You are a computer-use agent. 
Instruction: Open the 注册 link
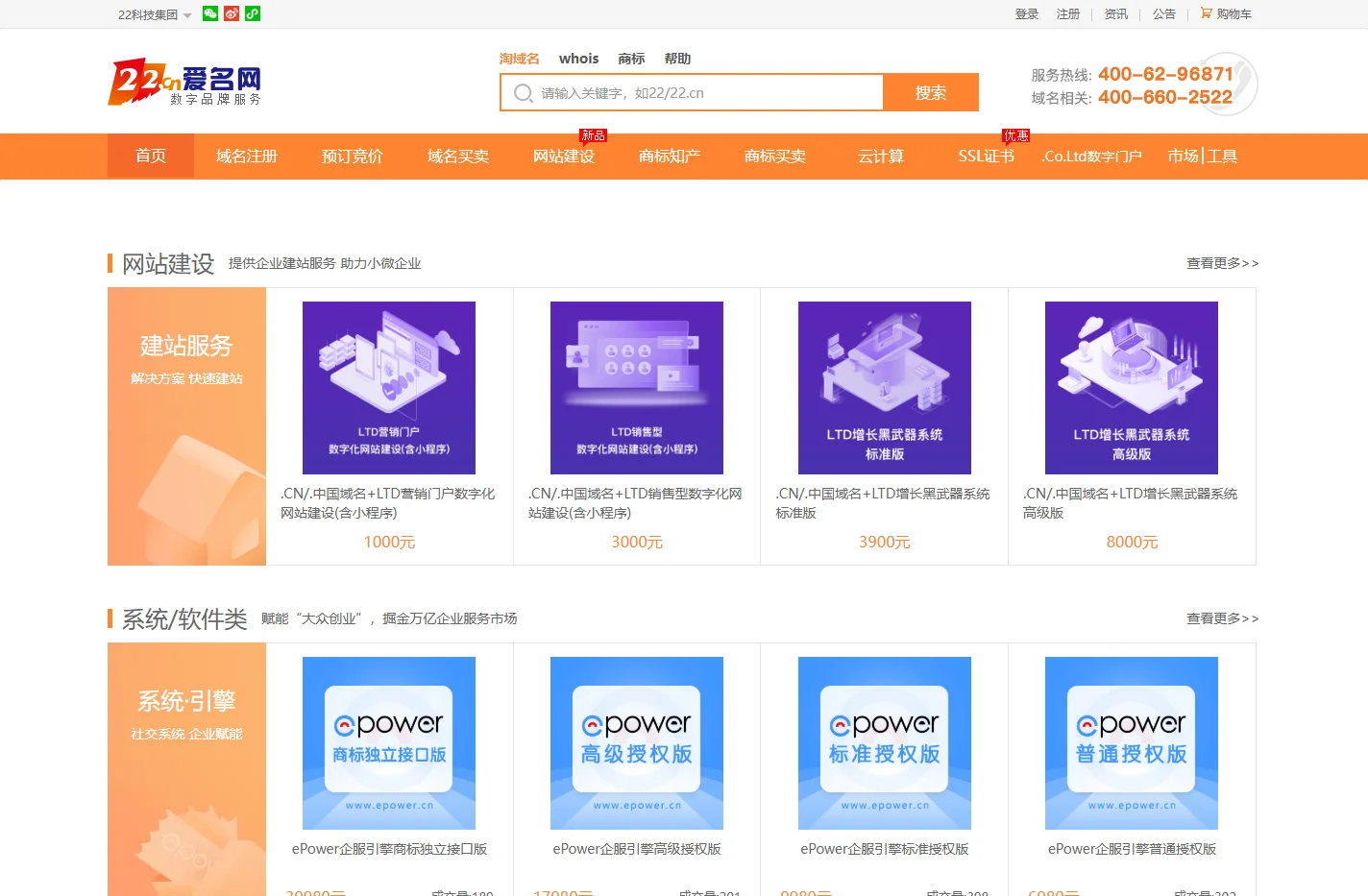[1068, 14]
